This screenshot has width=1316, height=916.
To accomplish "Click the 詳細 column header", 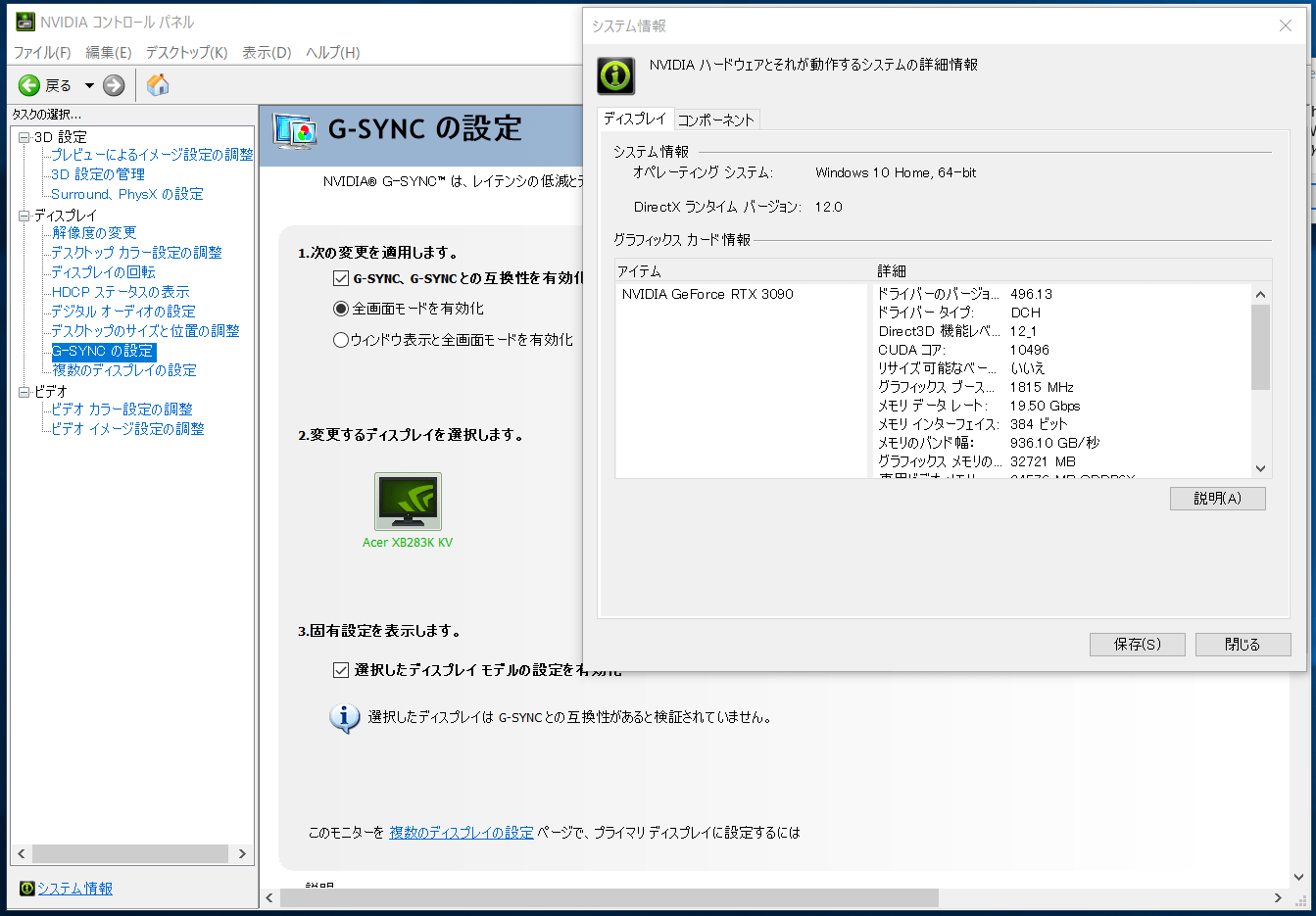I will (x=1072, y=270).
